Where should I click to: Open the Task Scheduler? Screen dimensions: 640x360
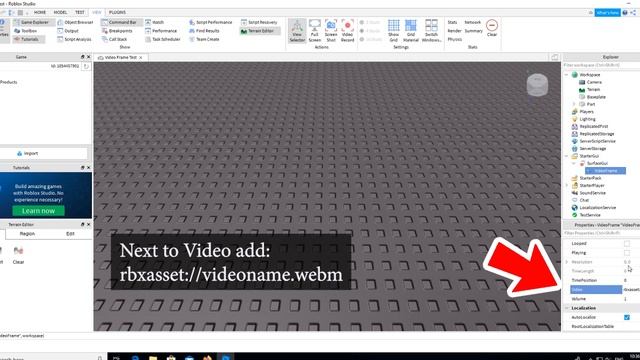click(x=163, y=40)
